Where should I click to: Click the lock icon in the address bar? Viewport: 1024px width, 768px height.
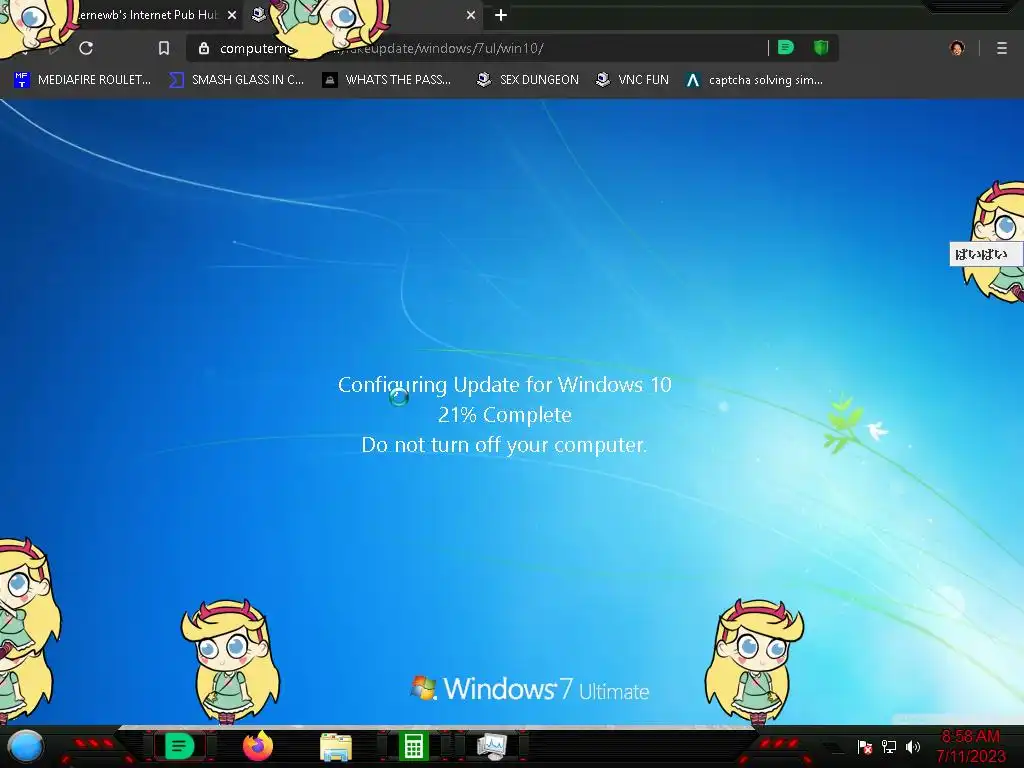tap(204, 48)
